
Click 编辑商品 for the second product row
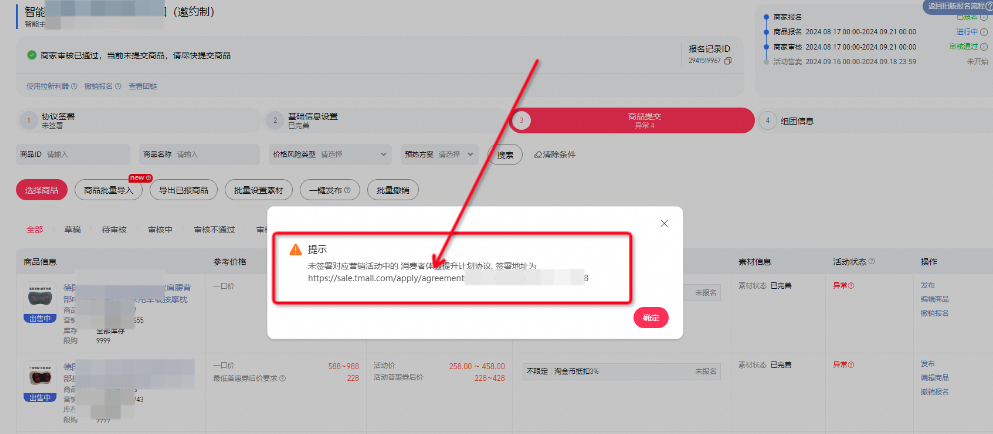point(934,378)
